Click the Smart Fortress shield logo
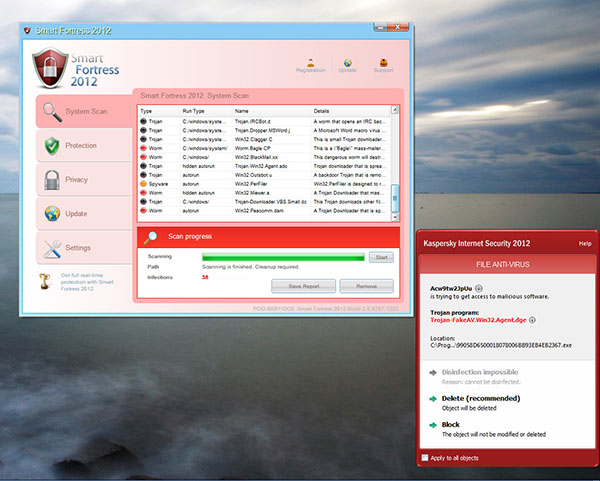The height and width of the screenshot is (481, 600). tap(50, 68)
